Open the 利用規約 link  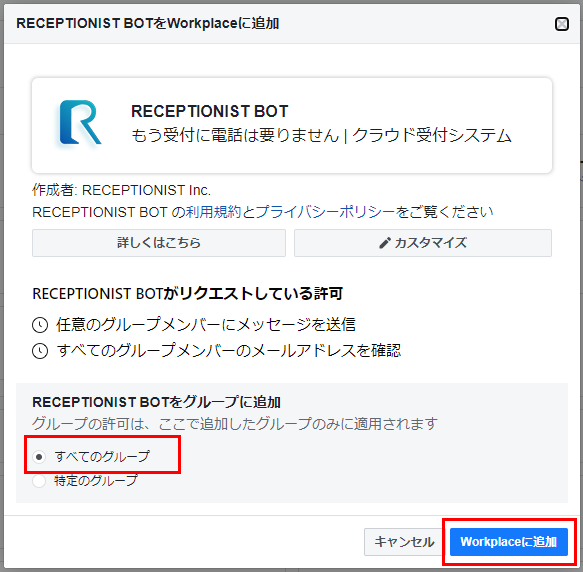point(213,212)
